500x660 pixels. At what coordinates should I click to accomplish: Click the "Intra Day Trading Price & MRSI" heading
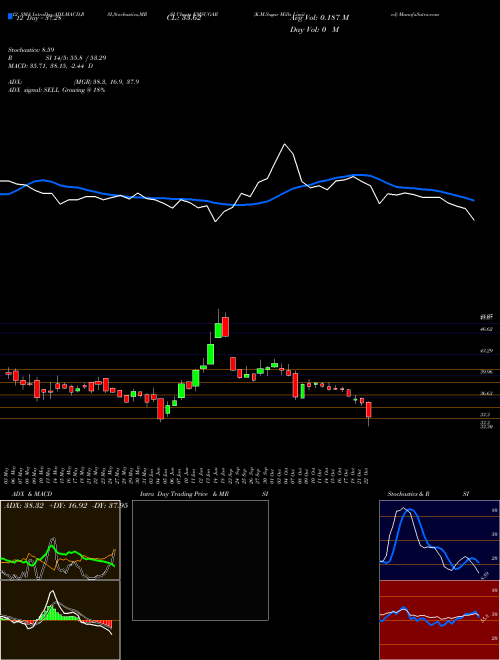click(x=204, y=494)
